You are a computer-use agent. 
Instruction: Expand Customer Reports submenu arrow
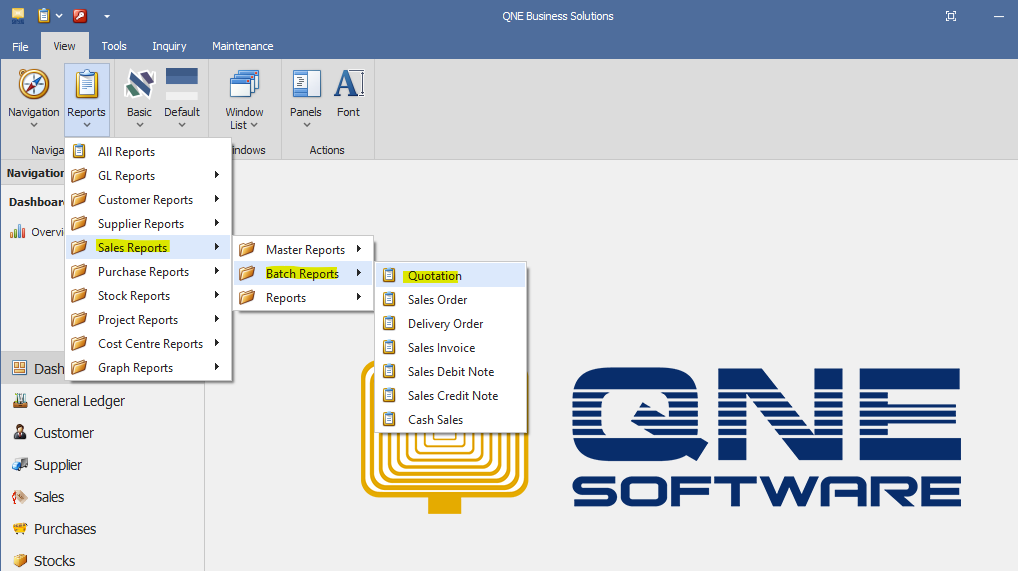217,199
